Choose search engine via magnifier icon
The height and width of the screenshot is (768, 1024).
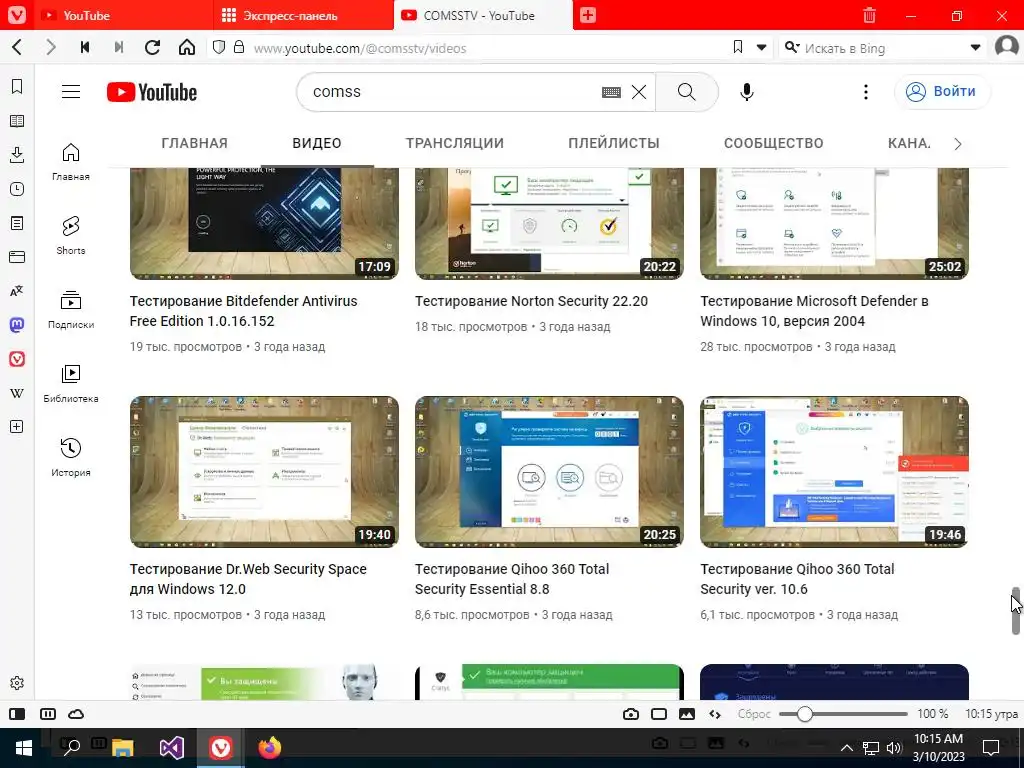792,47
